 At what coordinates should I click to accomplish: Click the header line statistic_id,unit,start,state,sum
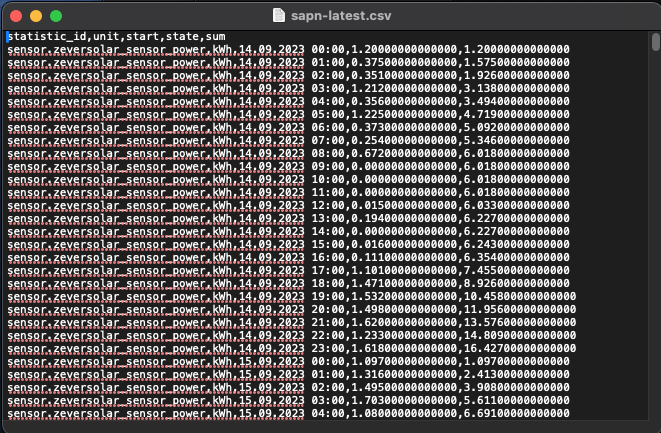tap(117, 36)
